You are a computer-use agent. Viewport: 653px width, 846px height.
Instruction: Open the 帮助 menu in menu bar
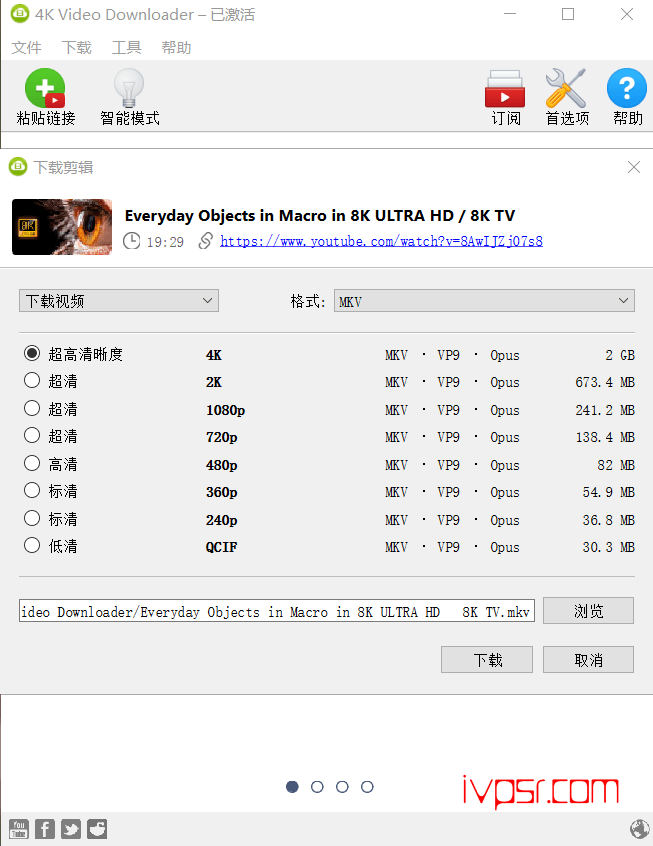click(x=176, y=47)
